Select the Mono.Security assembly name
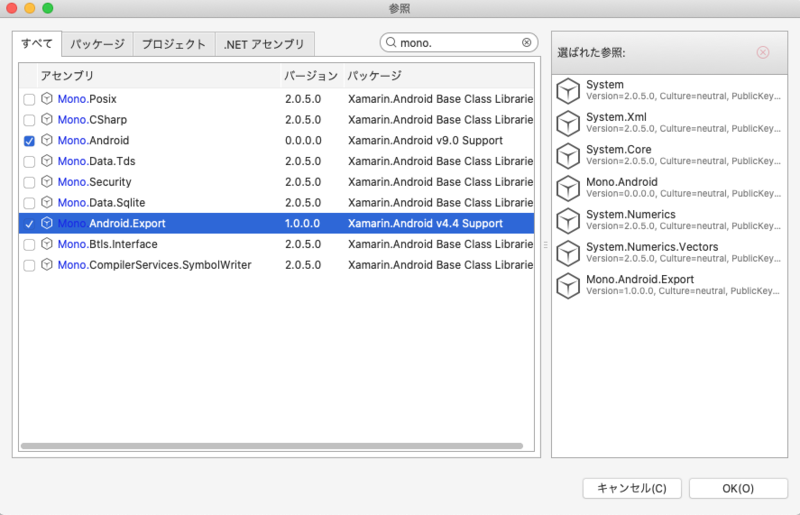800x515 pixels. 94,182
